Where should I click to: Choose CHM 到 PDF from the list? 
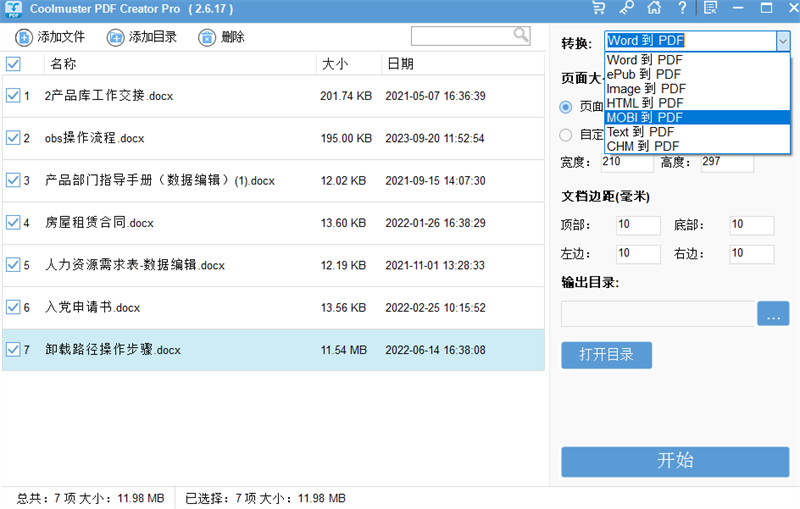point(697,146)
